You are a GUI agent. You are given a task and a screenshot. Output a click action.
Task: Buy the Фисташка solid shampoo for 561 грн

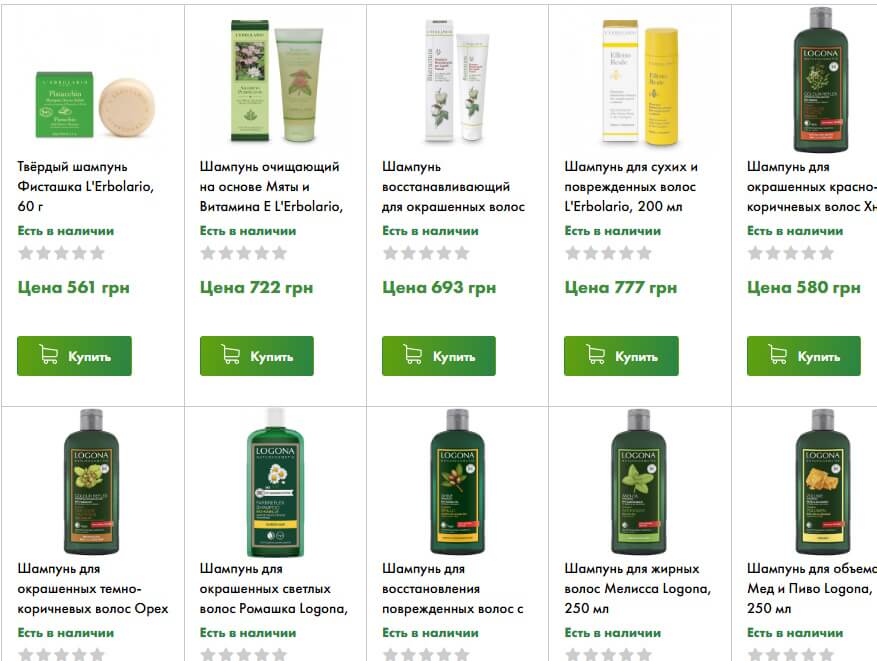click(74, 356)
